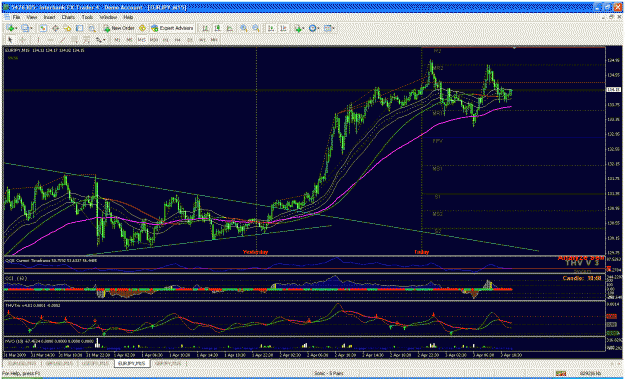Viewport: 625px width, 379px height.
Task: Open the Indicators list icon
Action: pos(298,28)
